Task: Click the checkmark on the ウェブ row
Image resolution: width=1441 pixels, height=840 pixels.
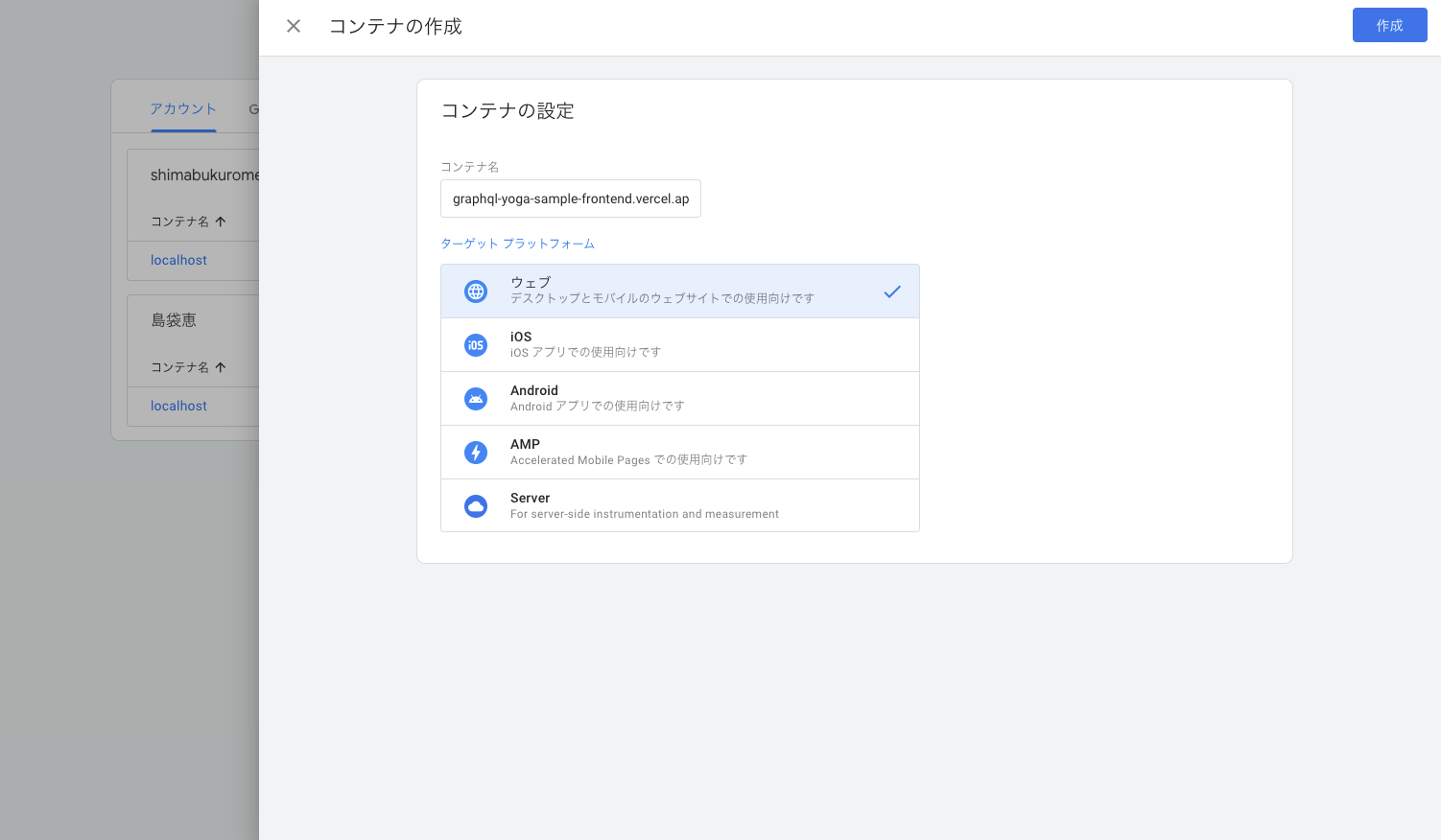Action: coord(892,292)
